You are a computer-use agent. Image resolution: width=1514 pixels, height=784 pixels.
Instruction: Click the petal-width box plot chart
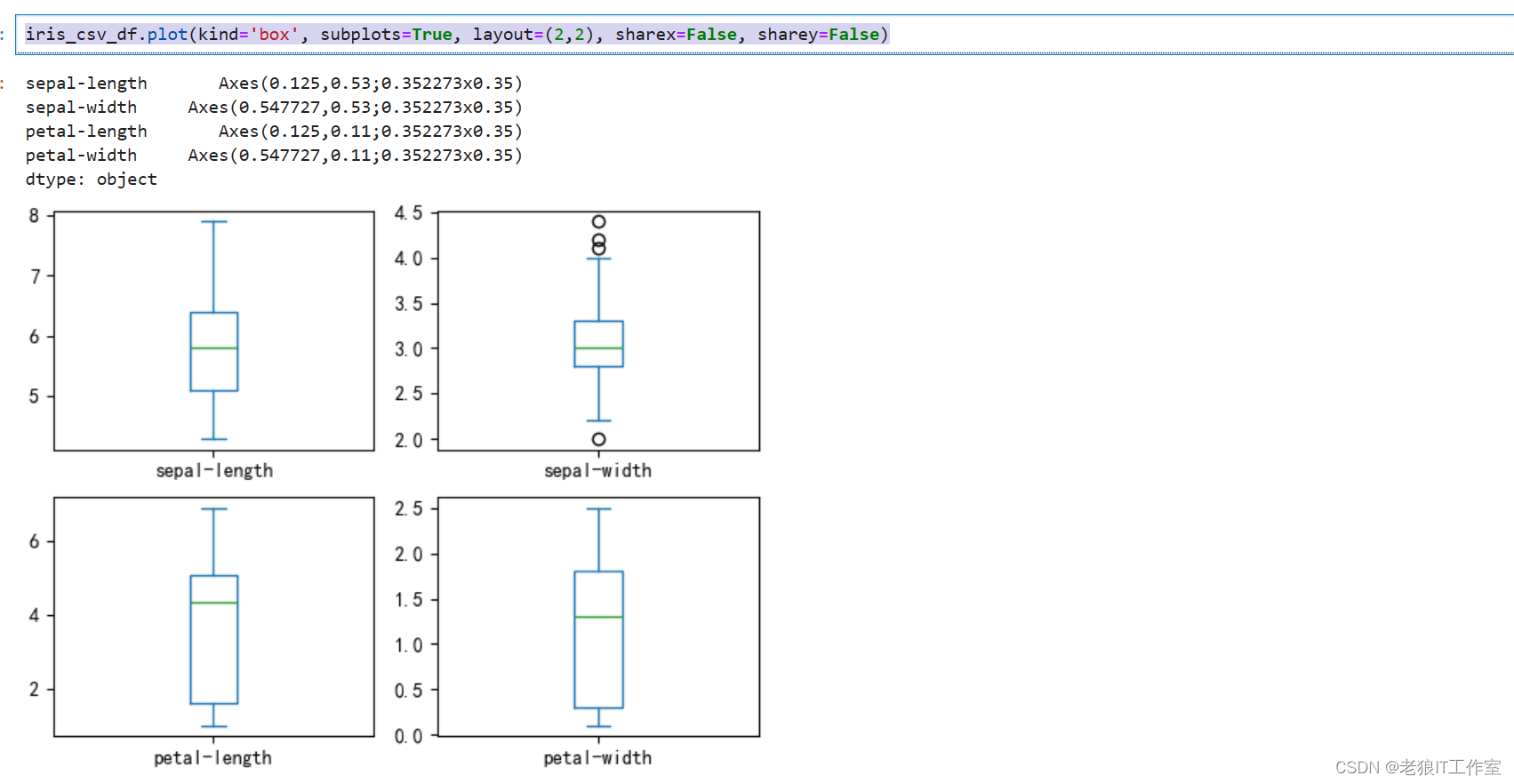(x=599, y=617)
